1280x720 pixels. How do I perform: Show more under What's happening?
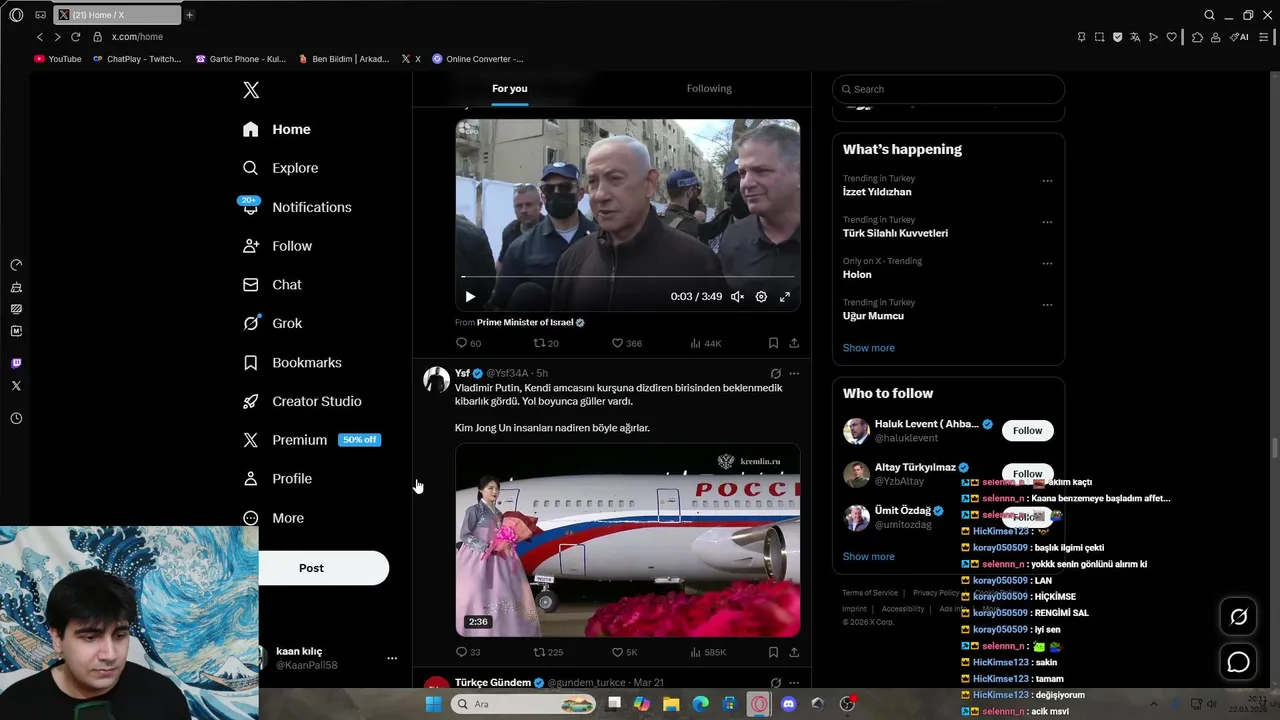coord(869,348)
